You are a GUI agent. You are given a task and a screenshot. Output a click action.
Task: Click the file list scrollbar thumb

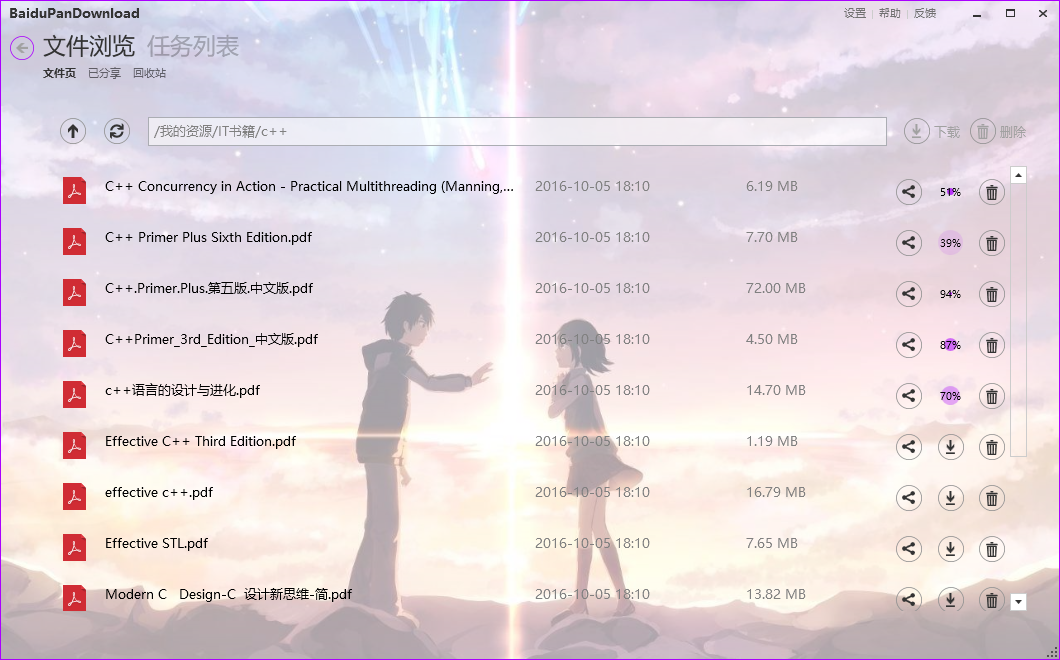pyautogui.click(x=1019, y=320)
